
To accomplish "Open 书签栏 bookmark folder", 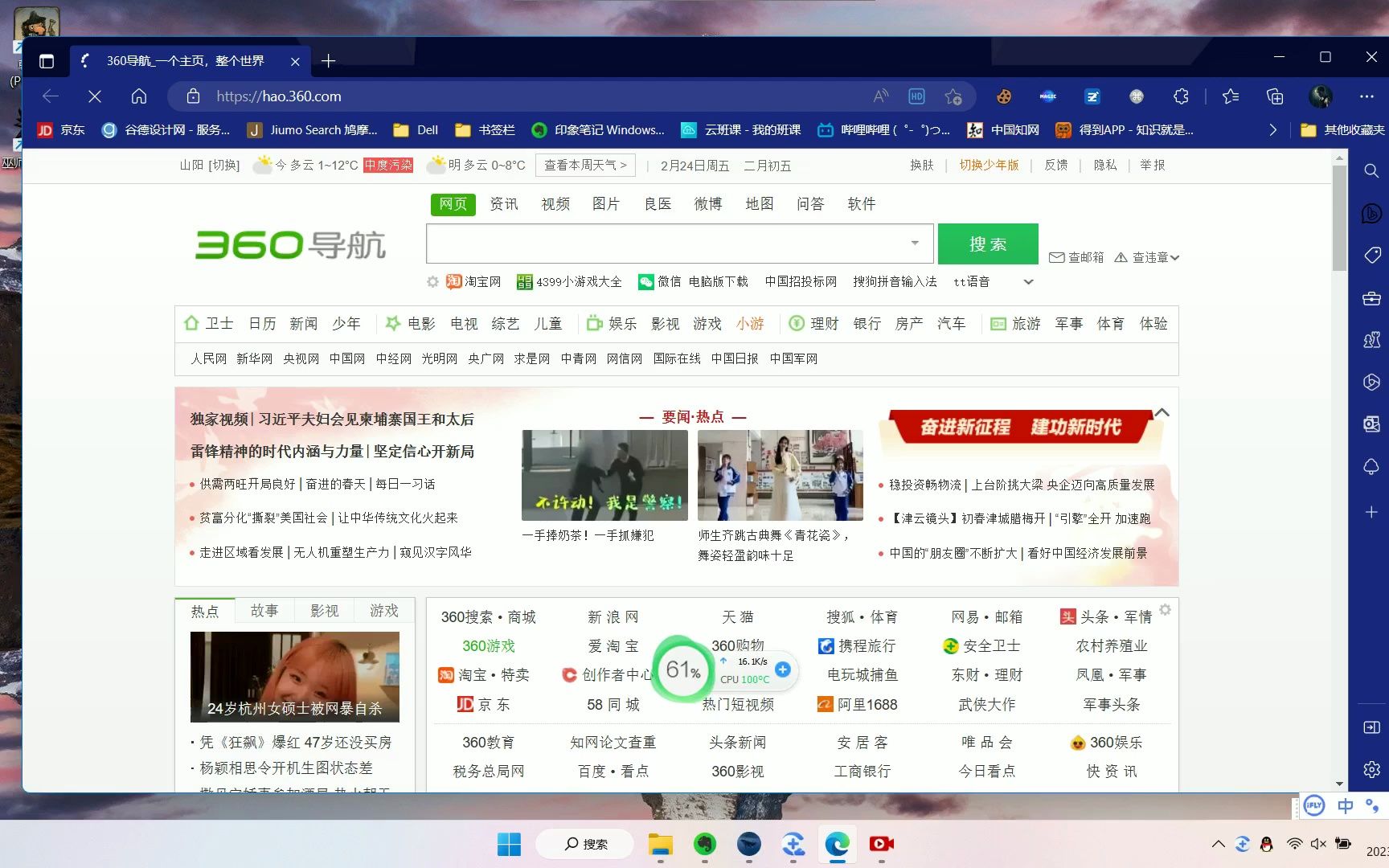I will (485, 130).
